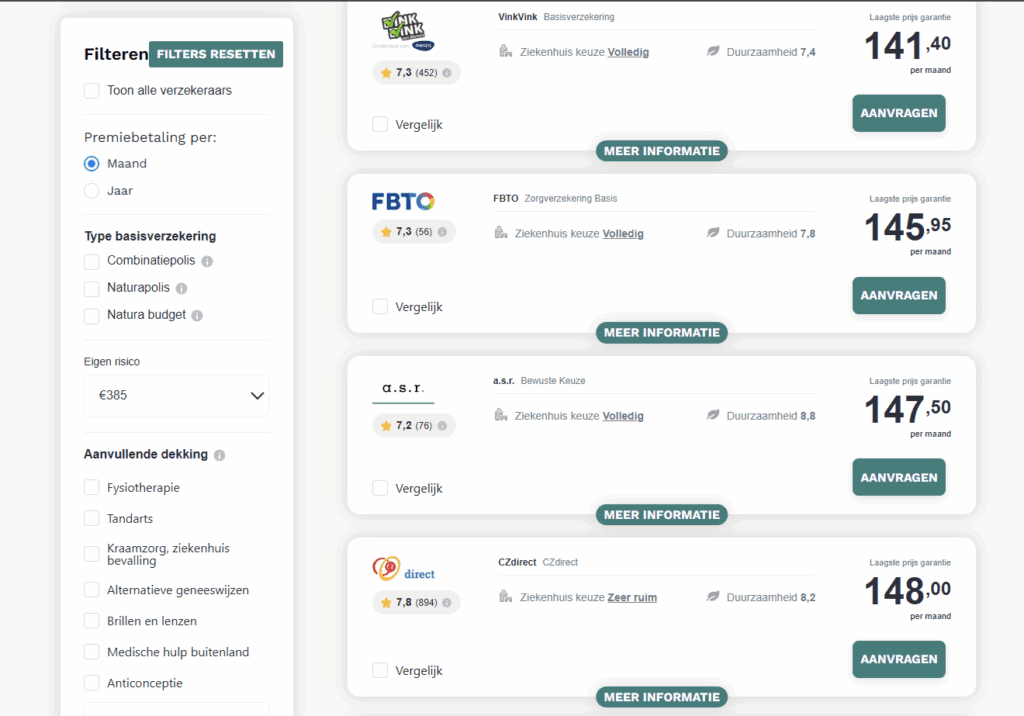Click info icon beside Naturapolis
The height and width of the screenshot is (716, 1024).
pos(181,288)
